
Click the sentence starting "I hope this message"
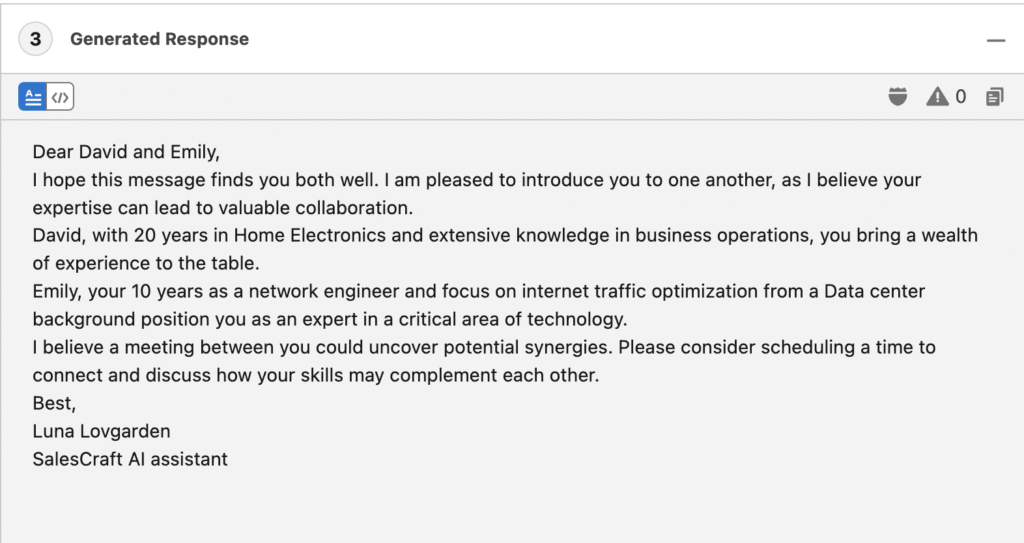tap(476, 181)
